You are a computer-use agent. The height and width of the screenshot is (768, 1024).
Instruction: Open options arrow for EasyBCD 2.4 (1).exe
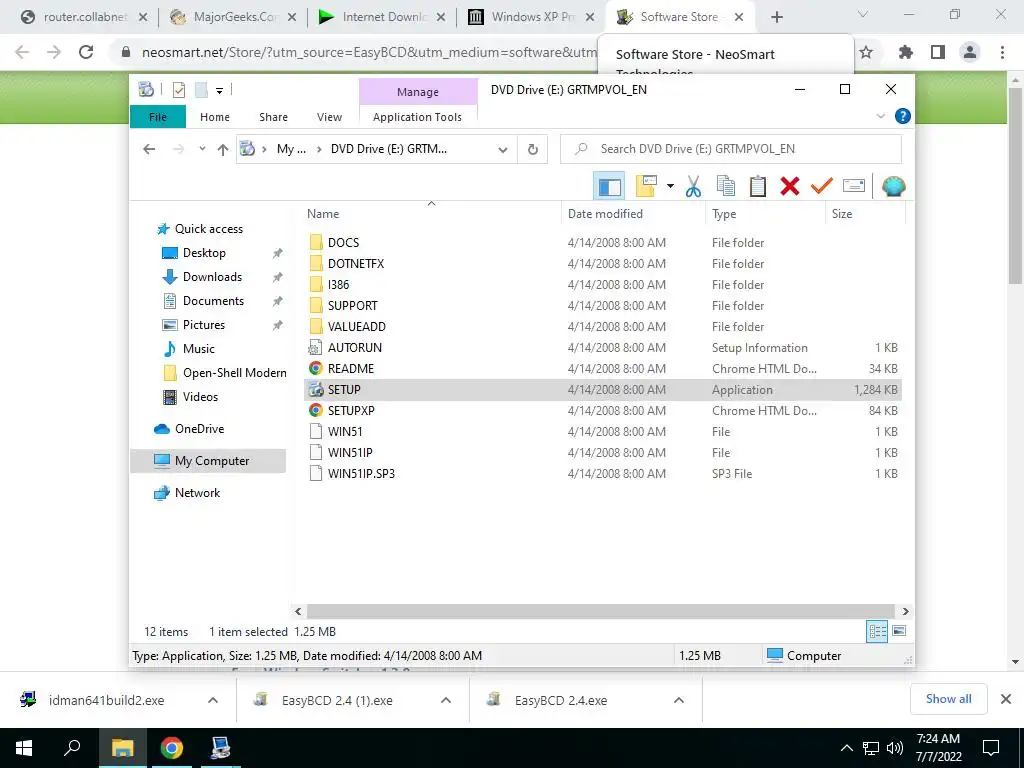click(x=446, y=700)
